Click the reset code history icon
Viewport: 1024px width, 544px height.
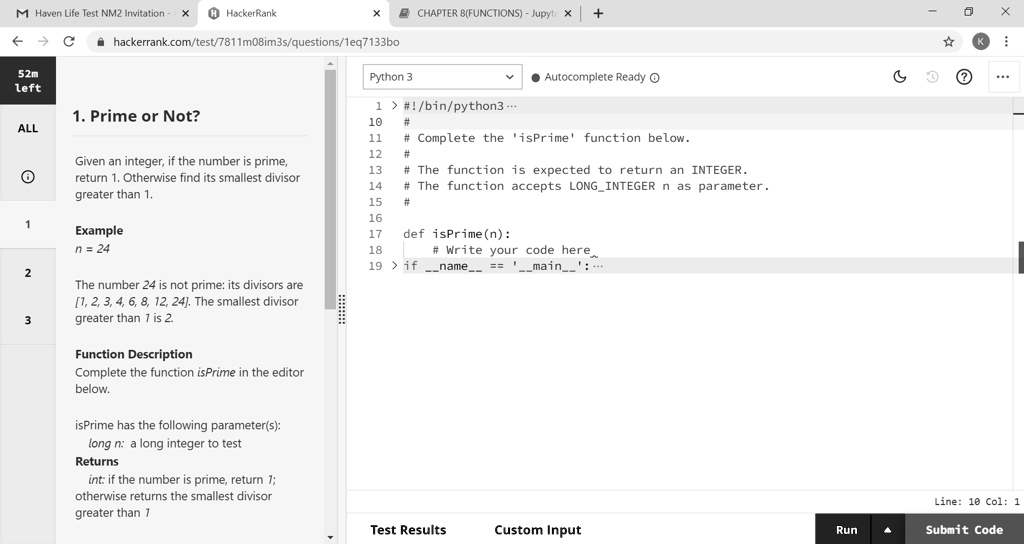click(x=933, y=77)
